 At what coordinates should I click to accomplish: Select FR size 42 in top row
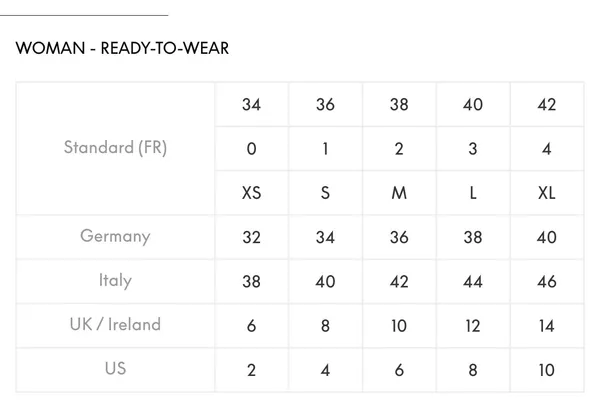pyautogui.click(x=546, y=104)
